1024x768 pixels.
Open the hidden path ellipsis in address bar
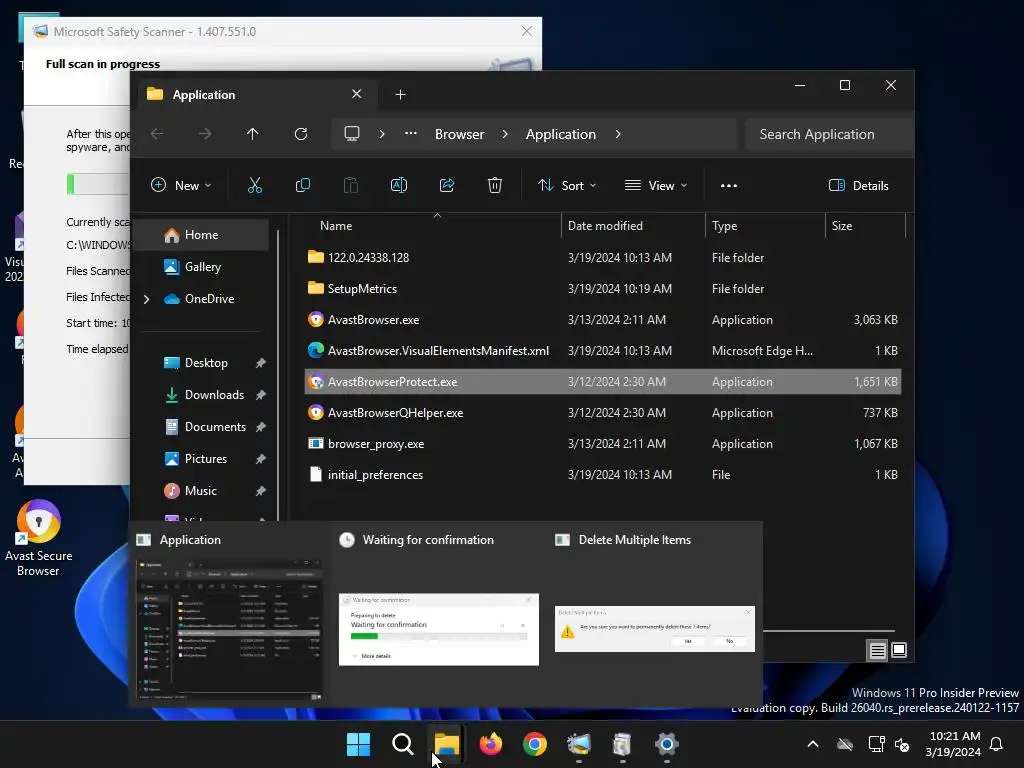tap(411, 133)
